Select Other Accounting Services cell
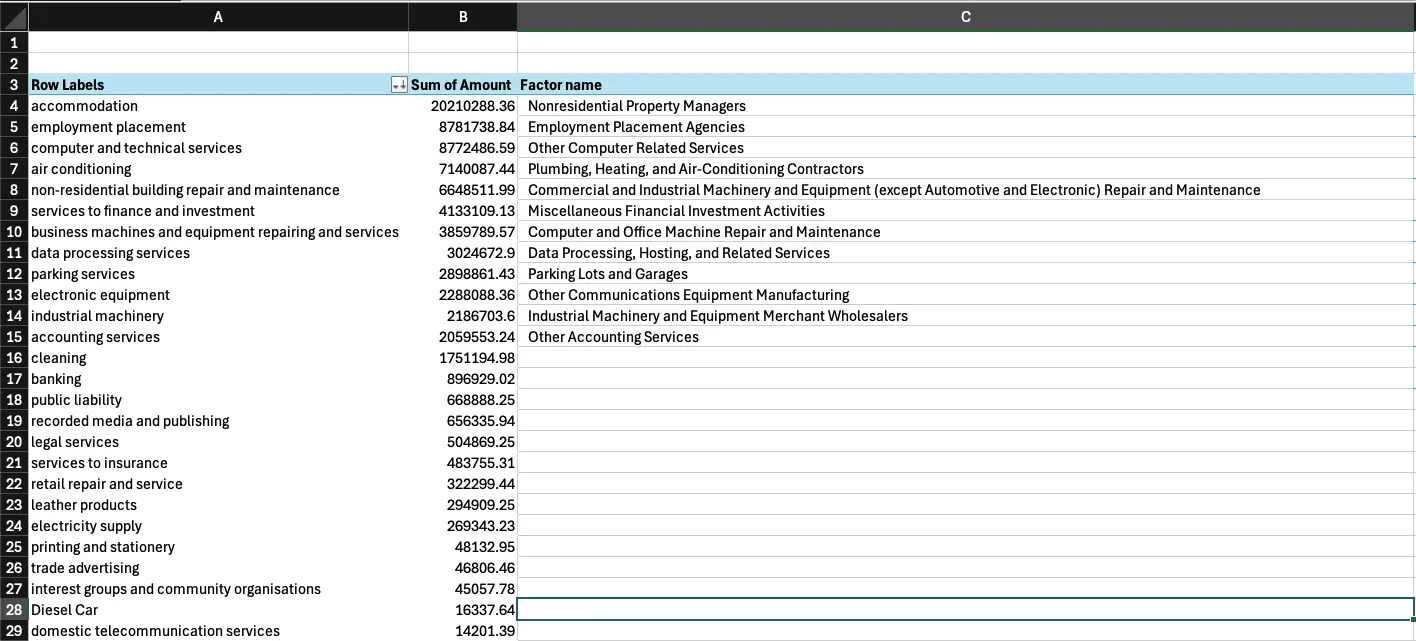Screen dimensions: 1416x641 pos(966,337)
